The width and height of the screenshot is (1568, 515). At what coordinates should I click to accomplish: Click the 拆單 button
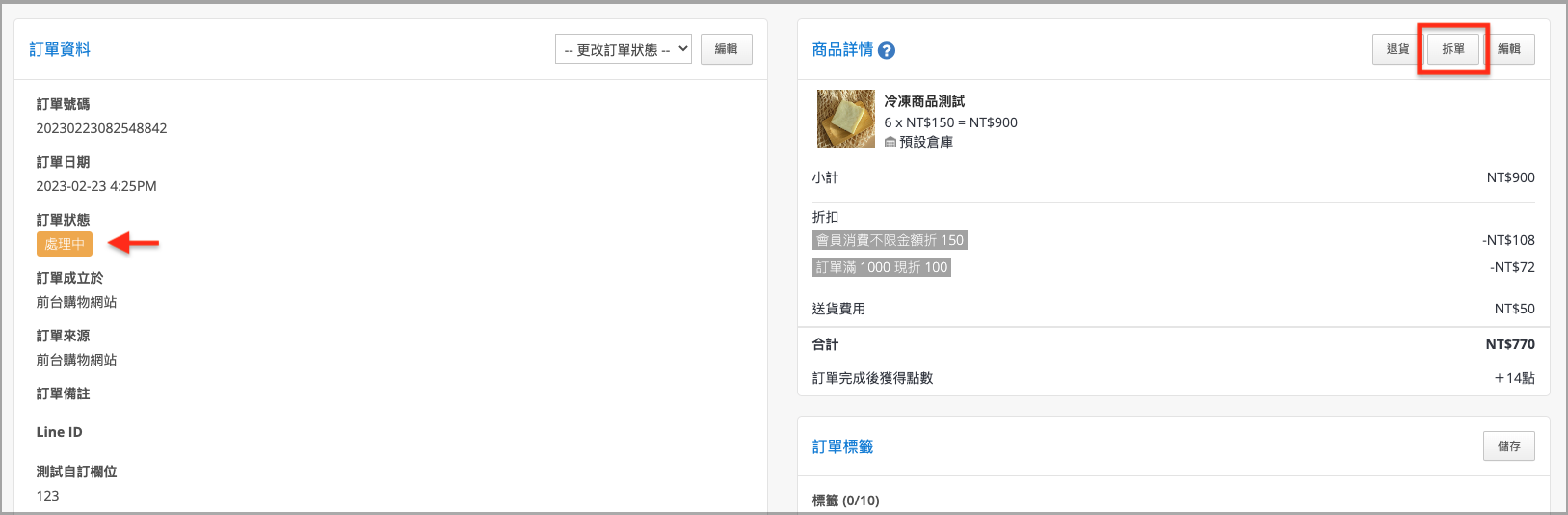(1453, 49)
